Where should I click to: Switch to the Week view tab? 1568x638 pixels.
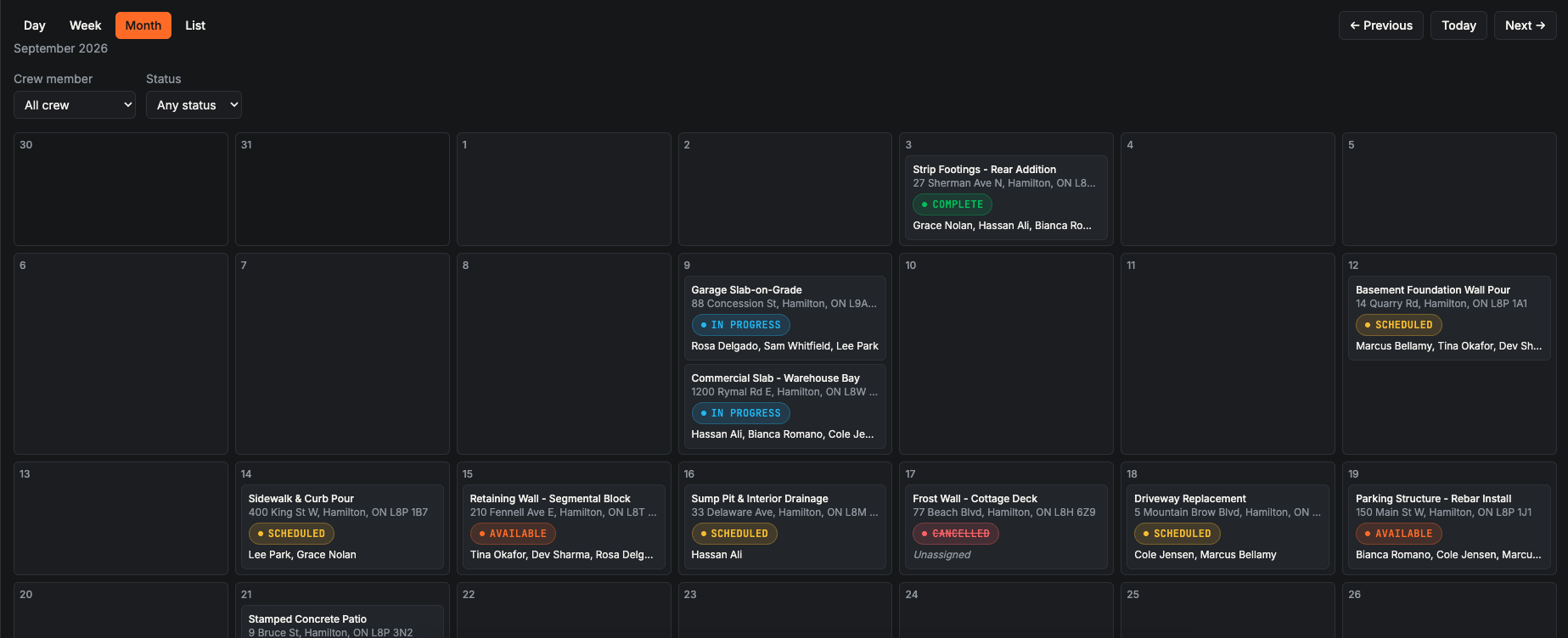tap(85, 25)
